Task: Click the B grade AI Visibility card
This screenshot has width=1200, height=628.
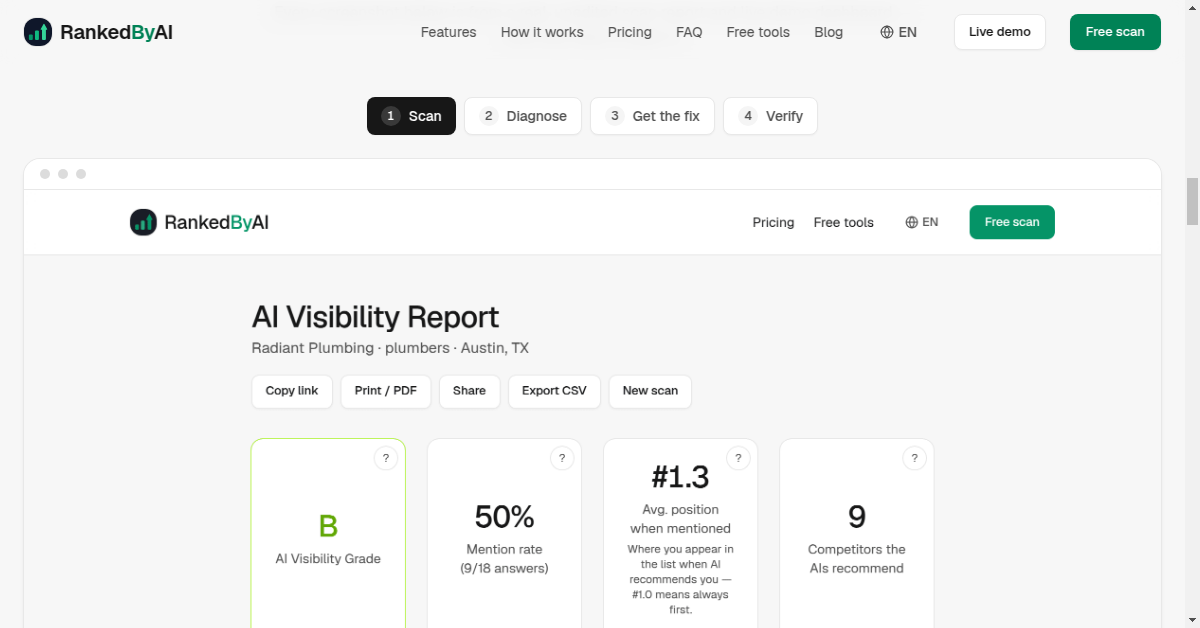Action: click(x=328, y=533)
